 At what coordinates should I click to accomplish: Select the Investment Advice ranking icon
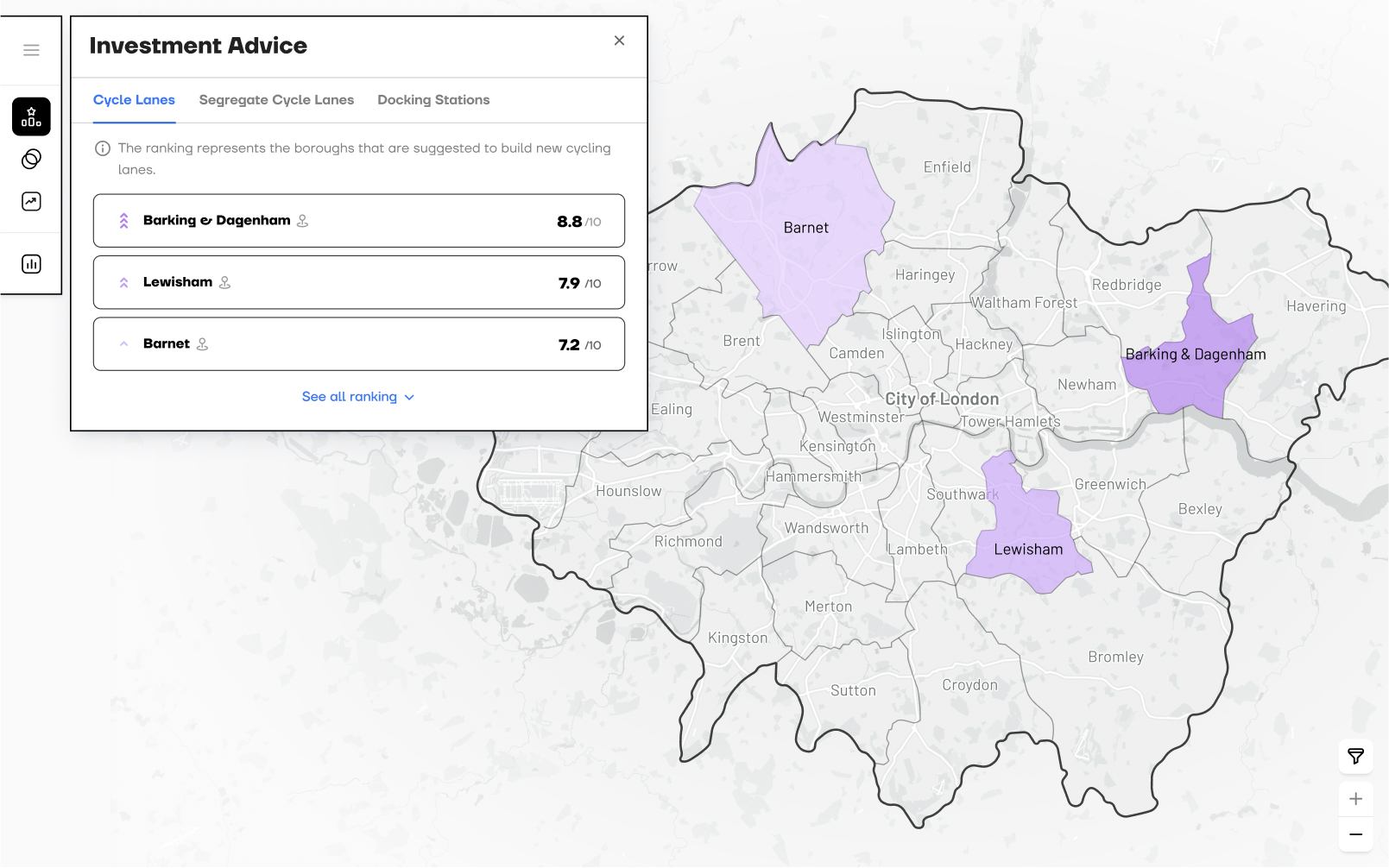click(31, 116)
